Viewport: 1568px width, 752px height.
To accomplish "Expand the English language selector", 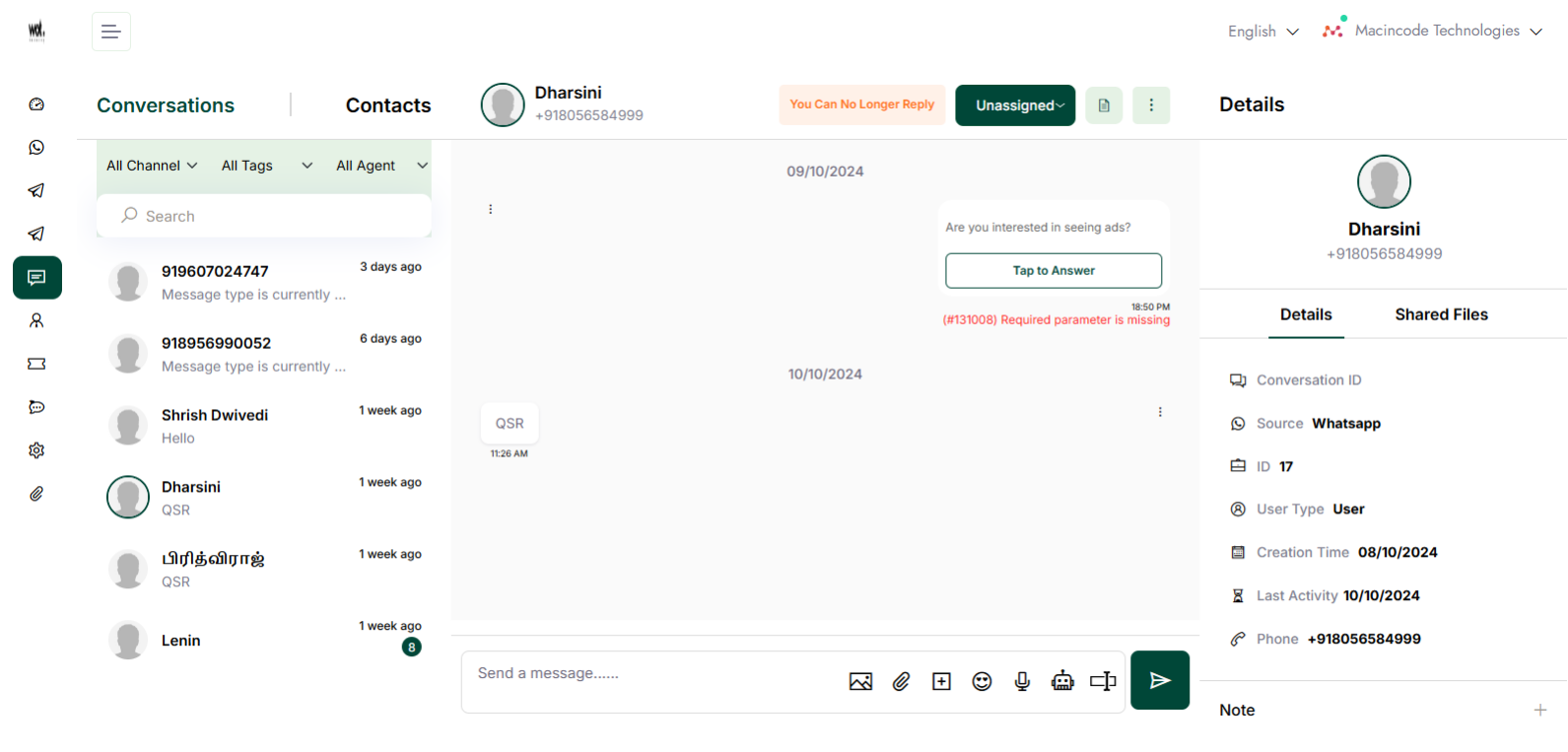I will (x=1262, y=32).
